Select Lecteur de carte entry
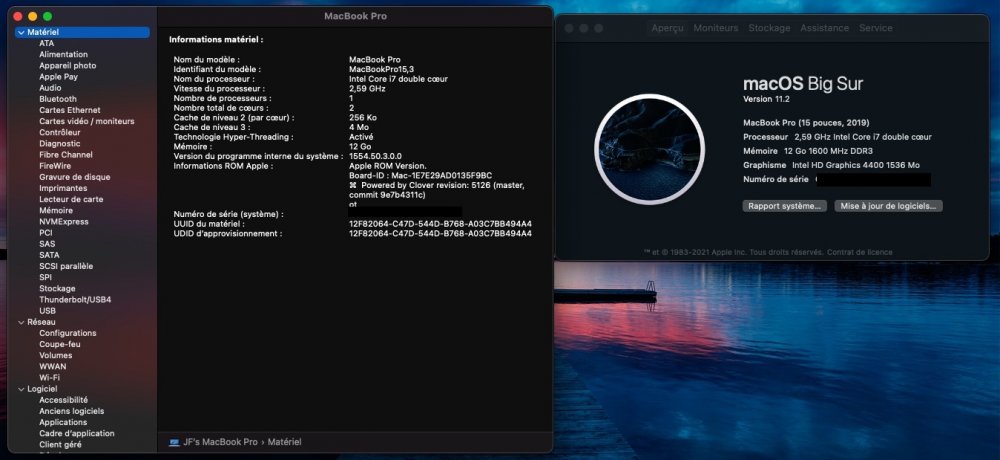Image resolution: width=1000 pixels, height=460 pixels. 71,200
